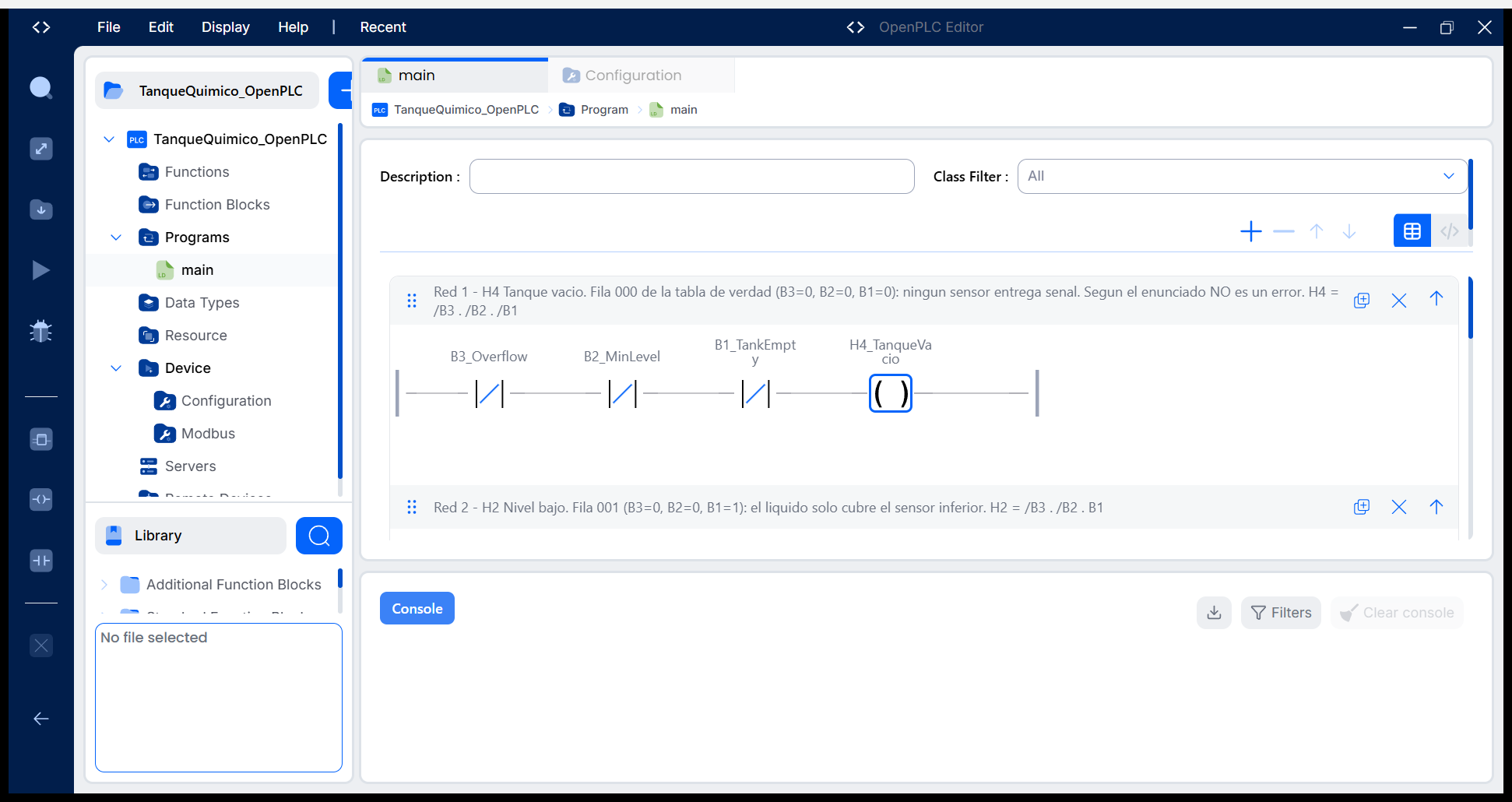Open Servers in the project tree
Viewport: 1512px width, 802px height.
point(191,466)
